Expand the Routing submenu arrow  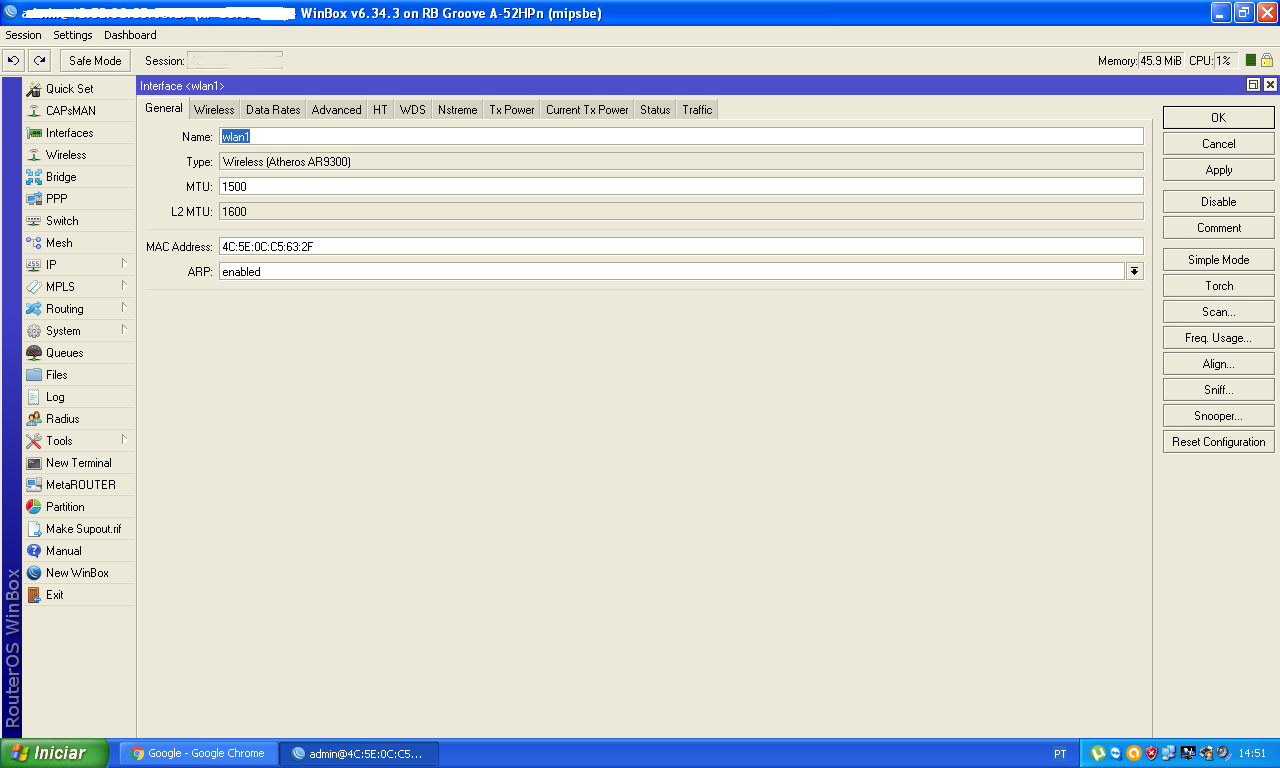pyautogui.click(x=124, y=308)
